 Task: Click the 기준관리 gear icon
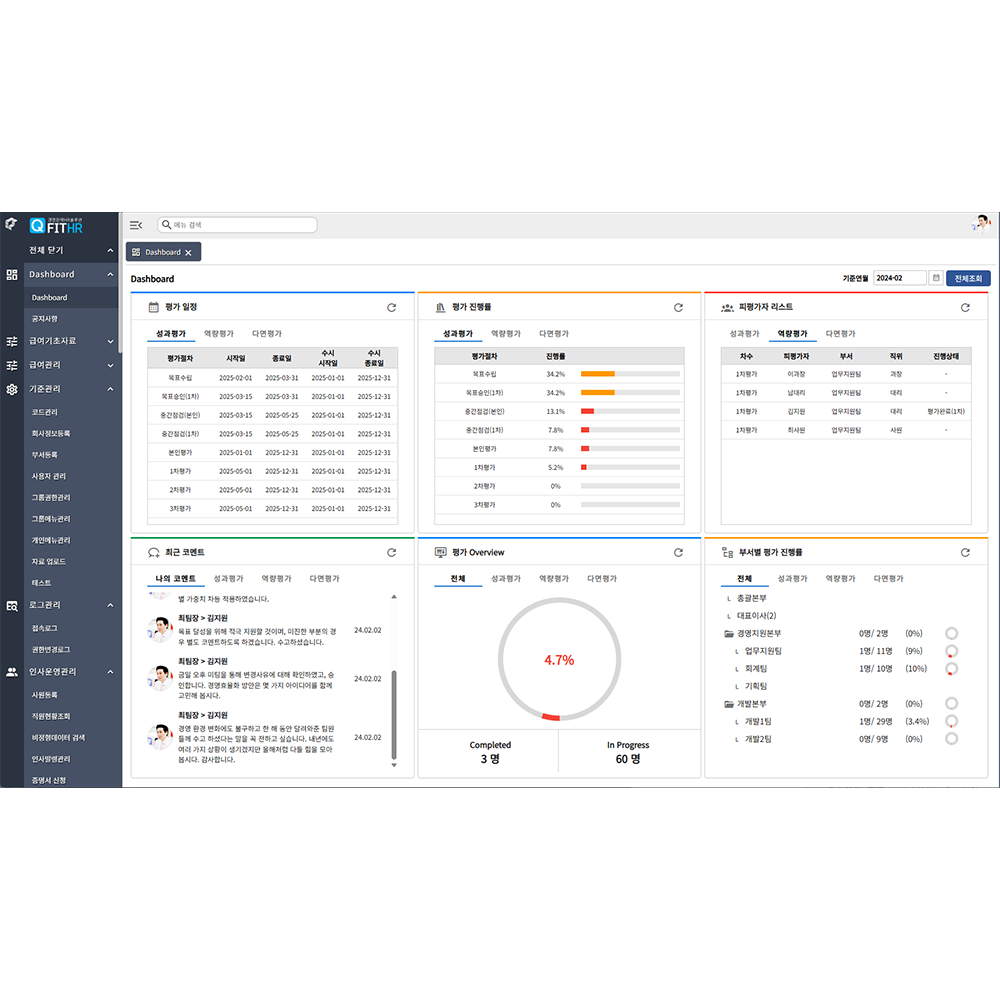11,389
